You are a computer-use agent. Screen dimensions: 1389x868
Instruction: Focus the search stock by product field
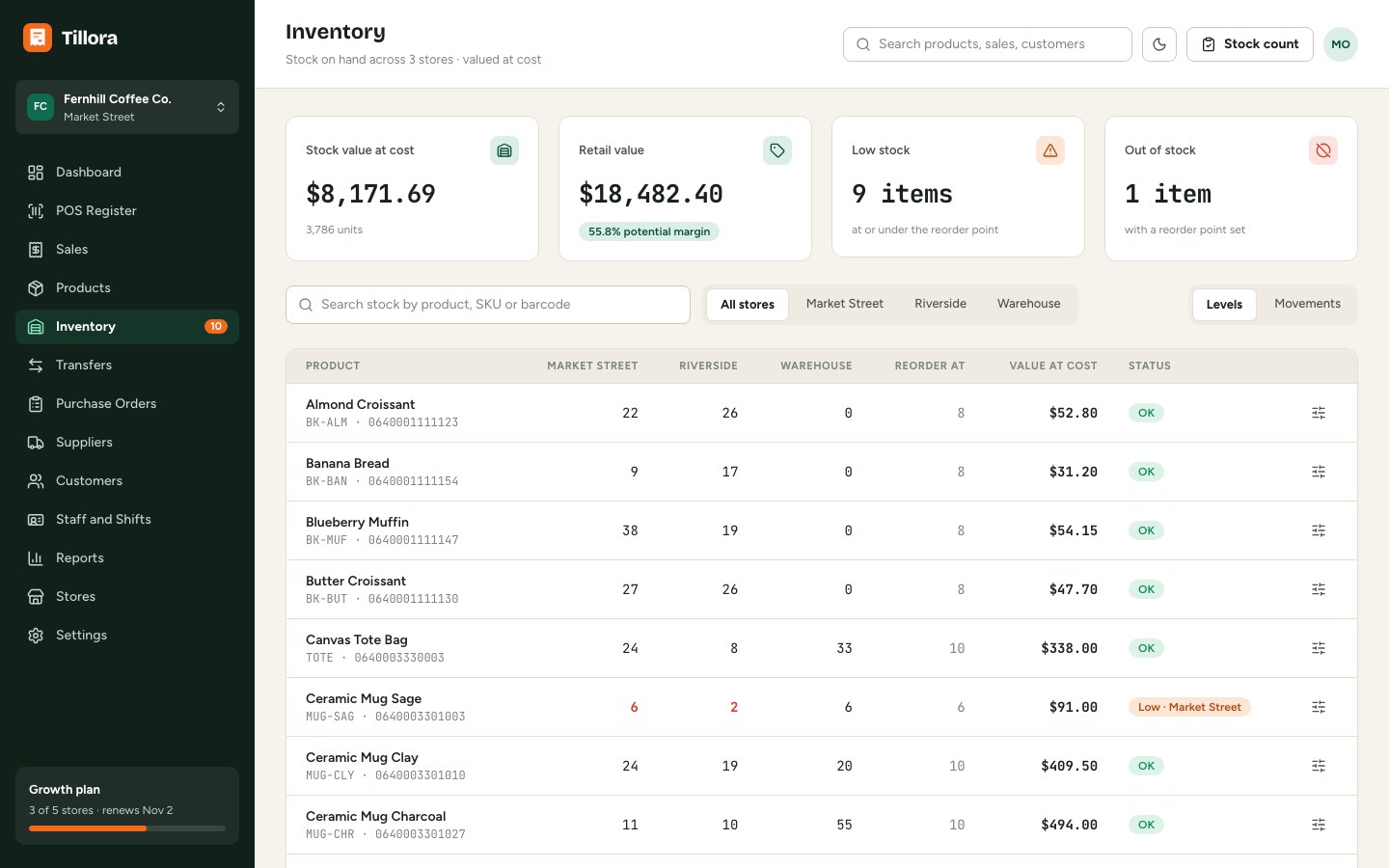(x=488, y=305)
